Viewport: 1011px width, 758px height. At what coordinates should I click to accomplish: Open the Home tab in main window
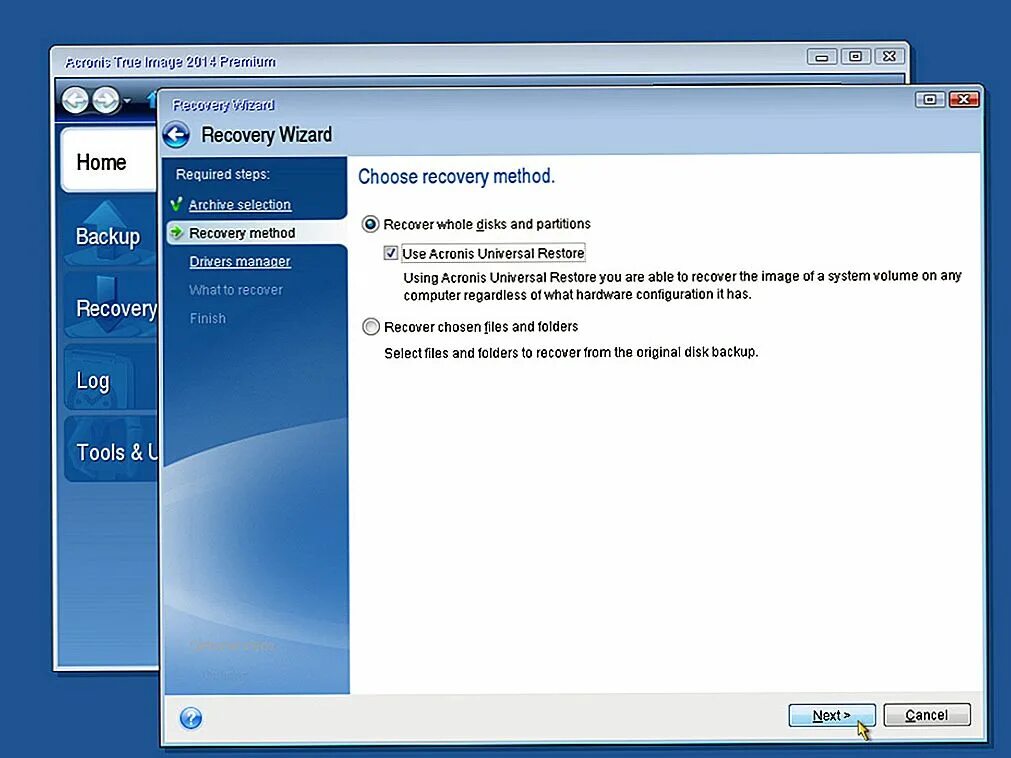tap(109, 160)
